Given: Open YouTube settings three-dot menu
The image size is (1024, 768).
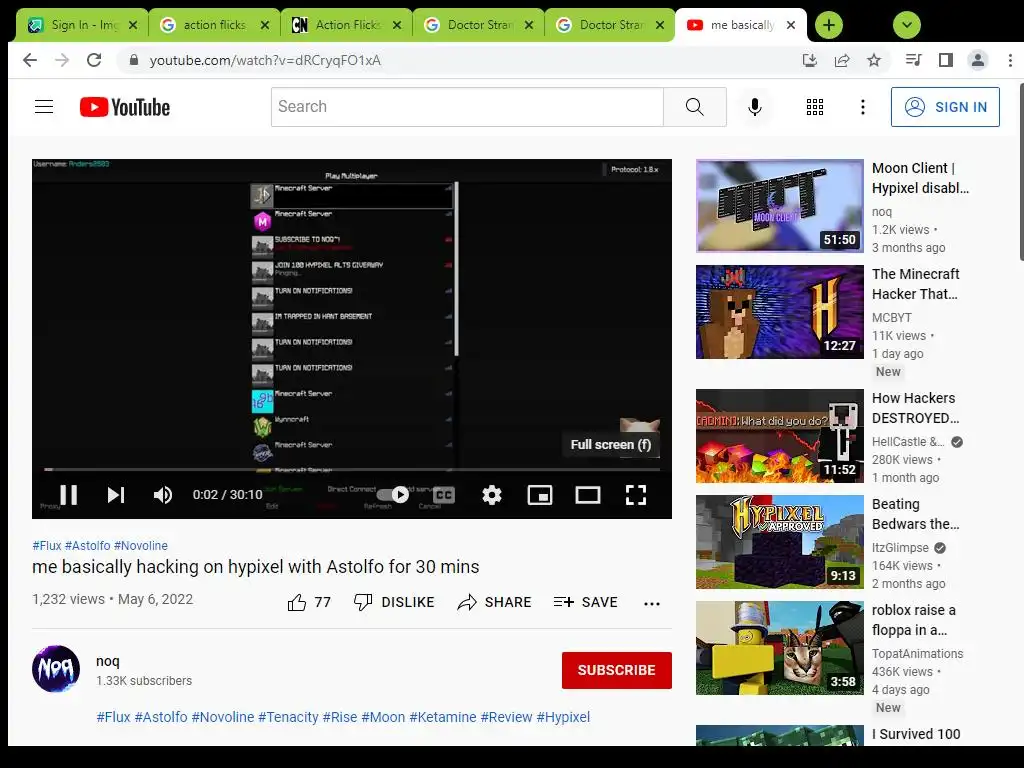Looking at the screenshot, I should (863, 106).
